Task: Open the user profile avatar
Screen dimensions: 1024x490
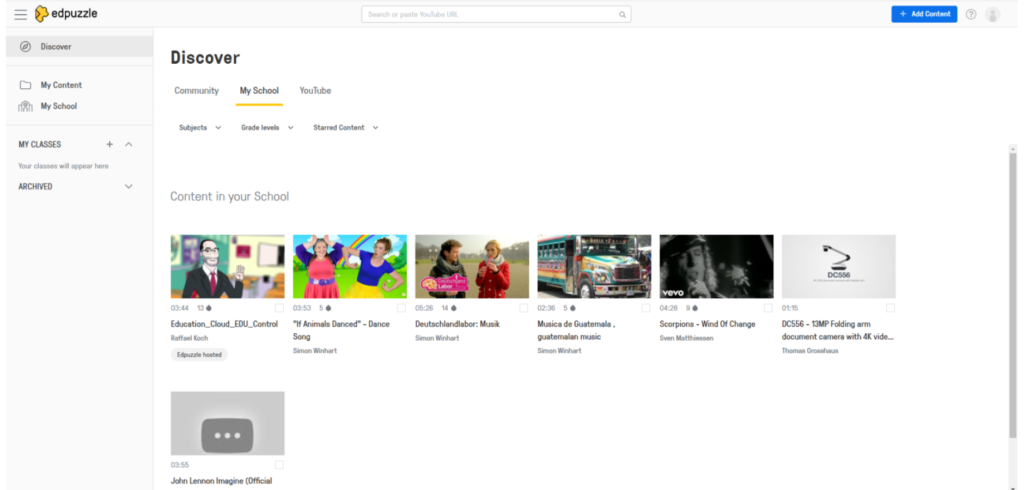Action: tap(993, 14)
